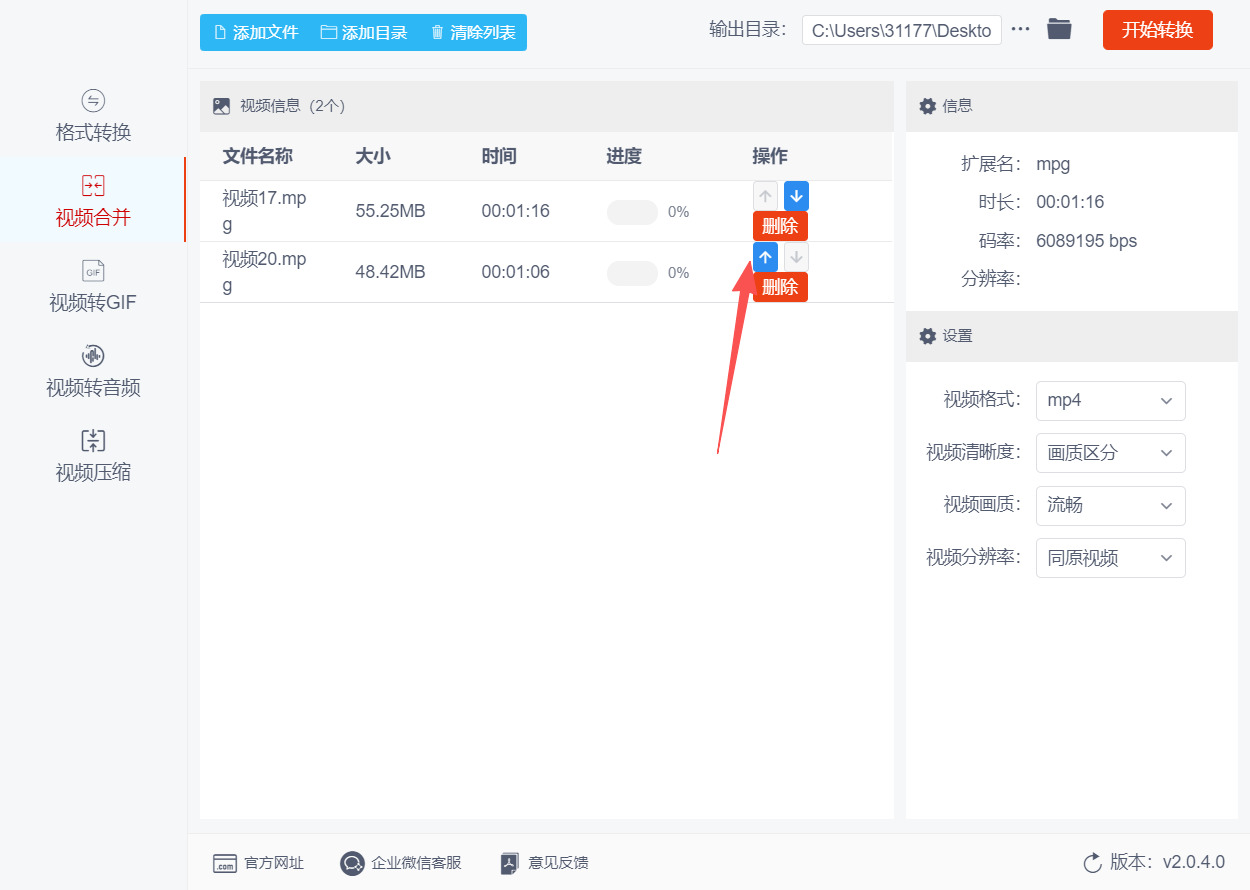Expand the 视频清晰度 dropdown
The image size is (1250, 890).
(1110, 452)
